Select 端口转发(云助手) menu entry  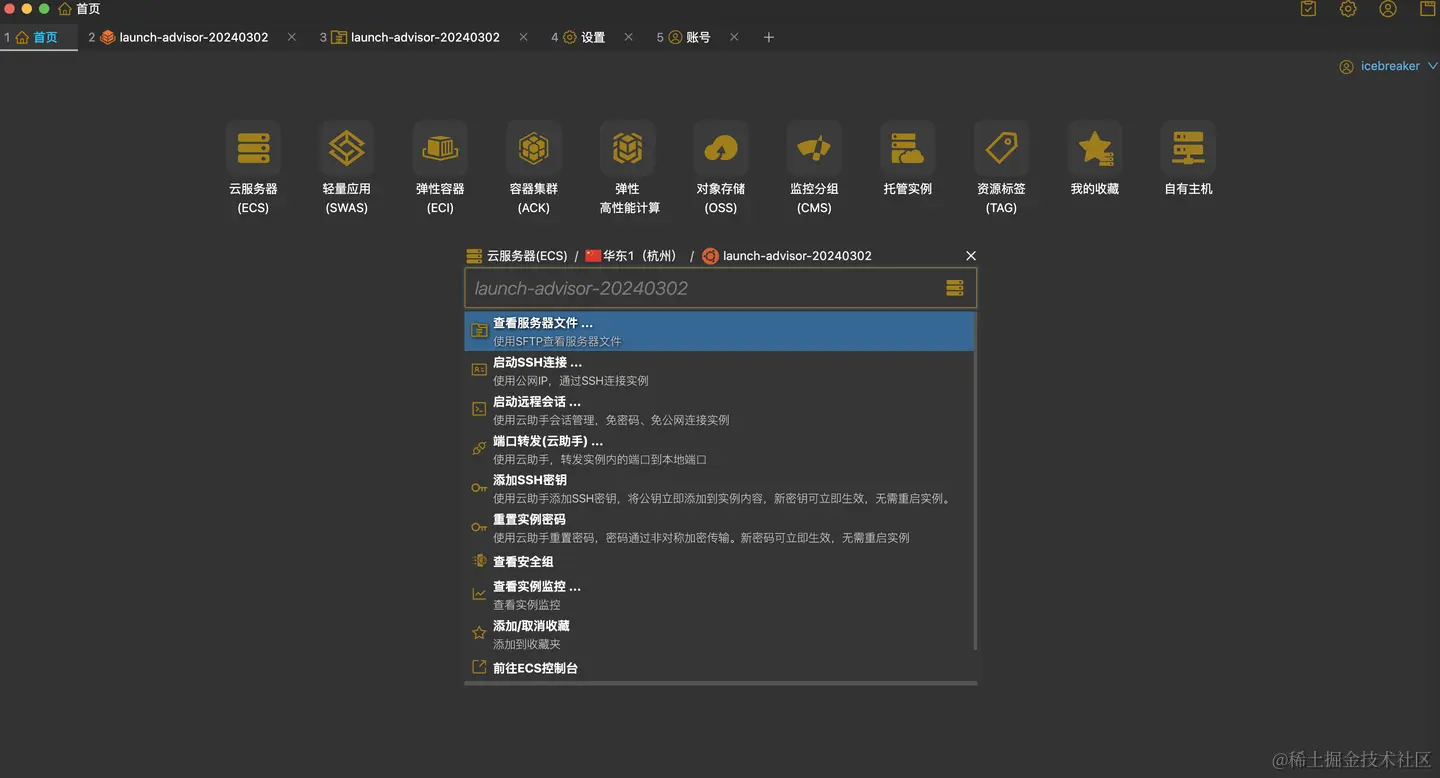(719, 450)
